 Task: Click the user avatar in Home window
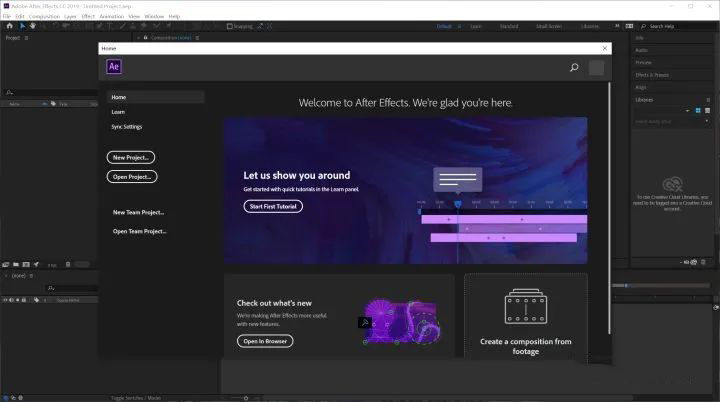click(x=596, y=68)
